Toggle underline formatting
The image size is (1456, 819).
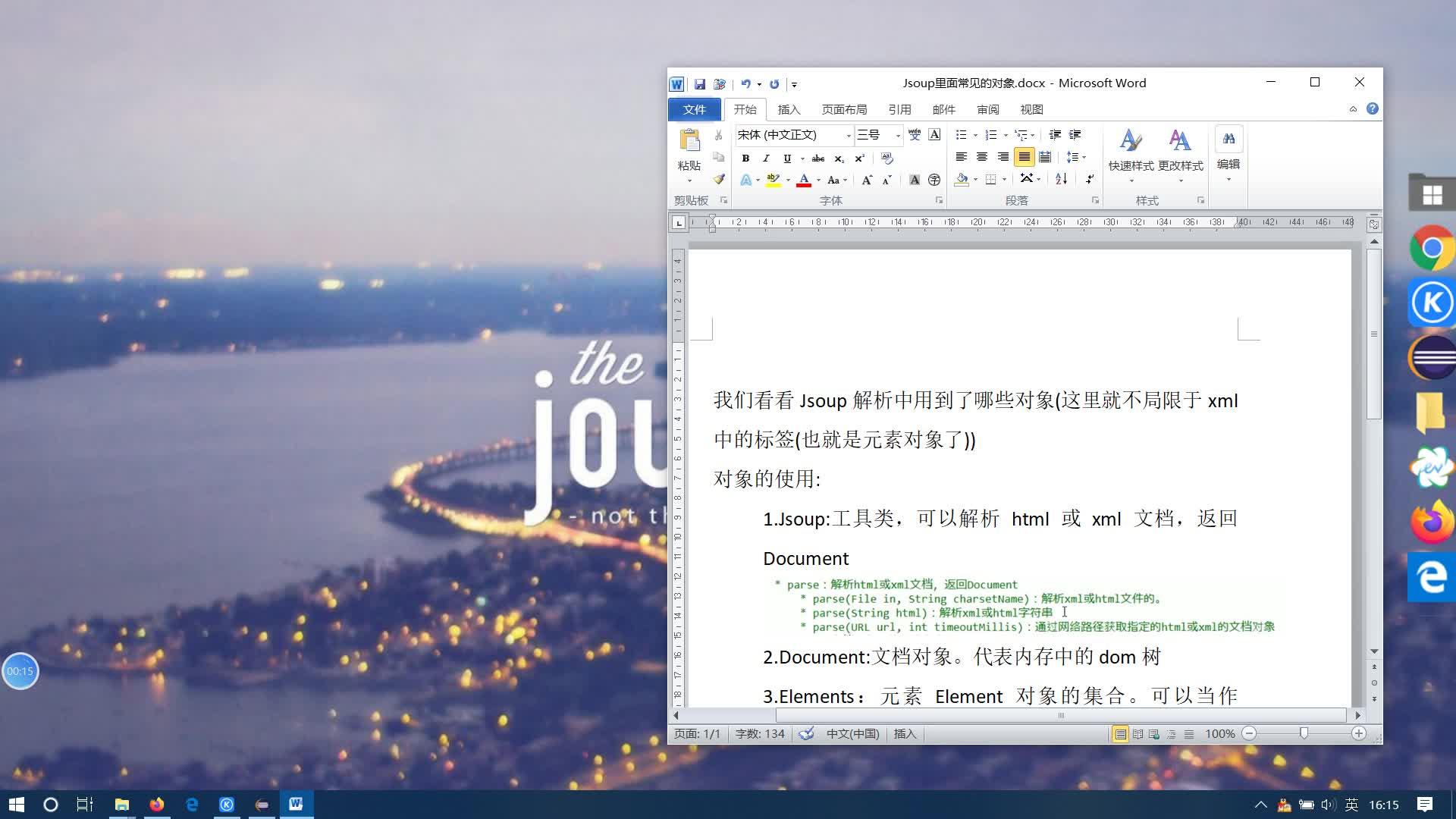[787, 158]
